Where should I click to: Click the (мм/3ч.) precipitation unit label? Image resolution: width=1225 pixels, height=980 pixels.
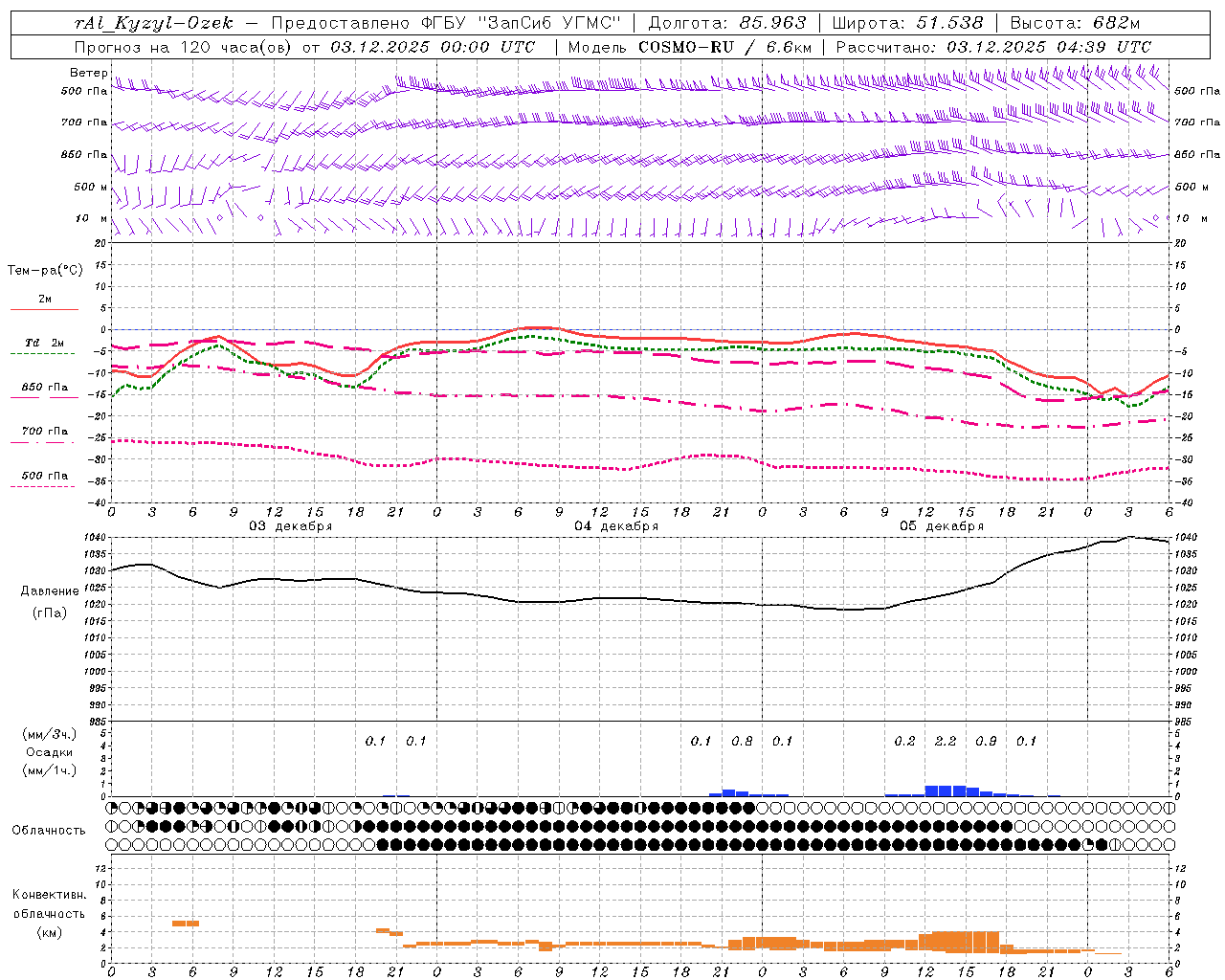point(50,734)
